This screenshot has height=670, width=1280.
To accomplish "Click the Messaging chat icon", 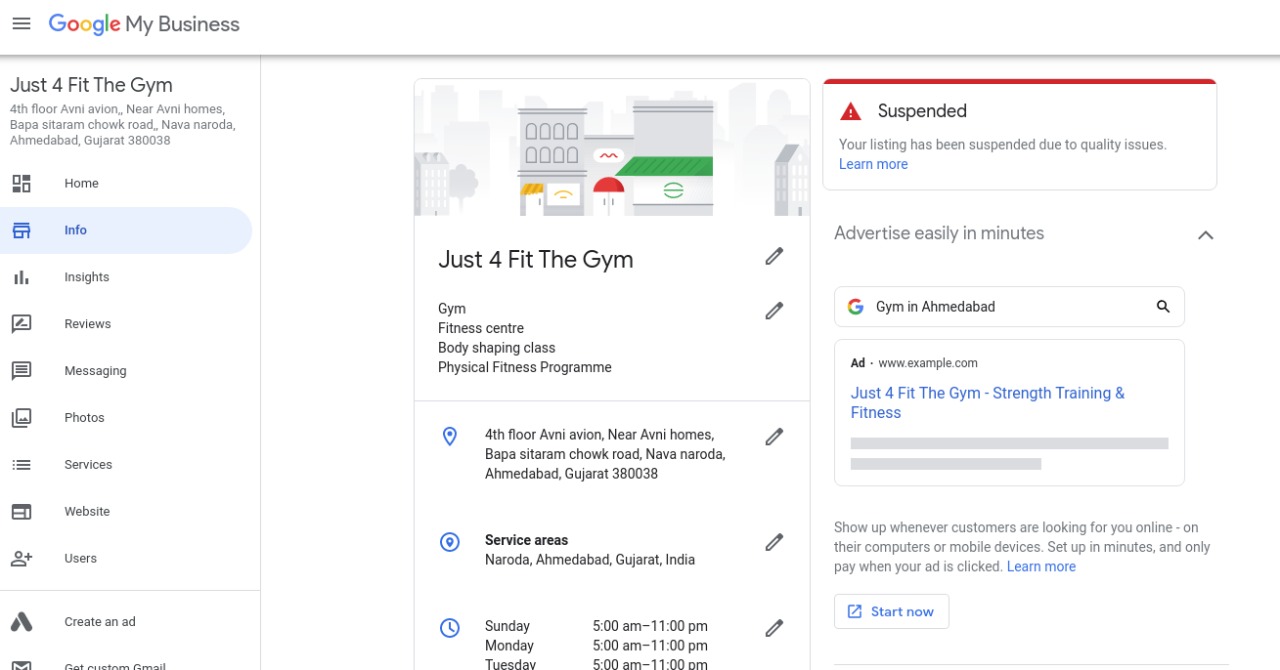I will point(21,371).
